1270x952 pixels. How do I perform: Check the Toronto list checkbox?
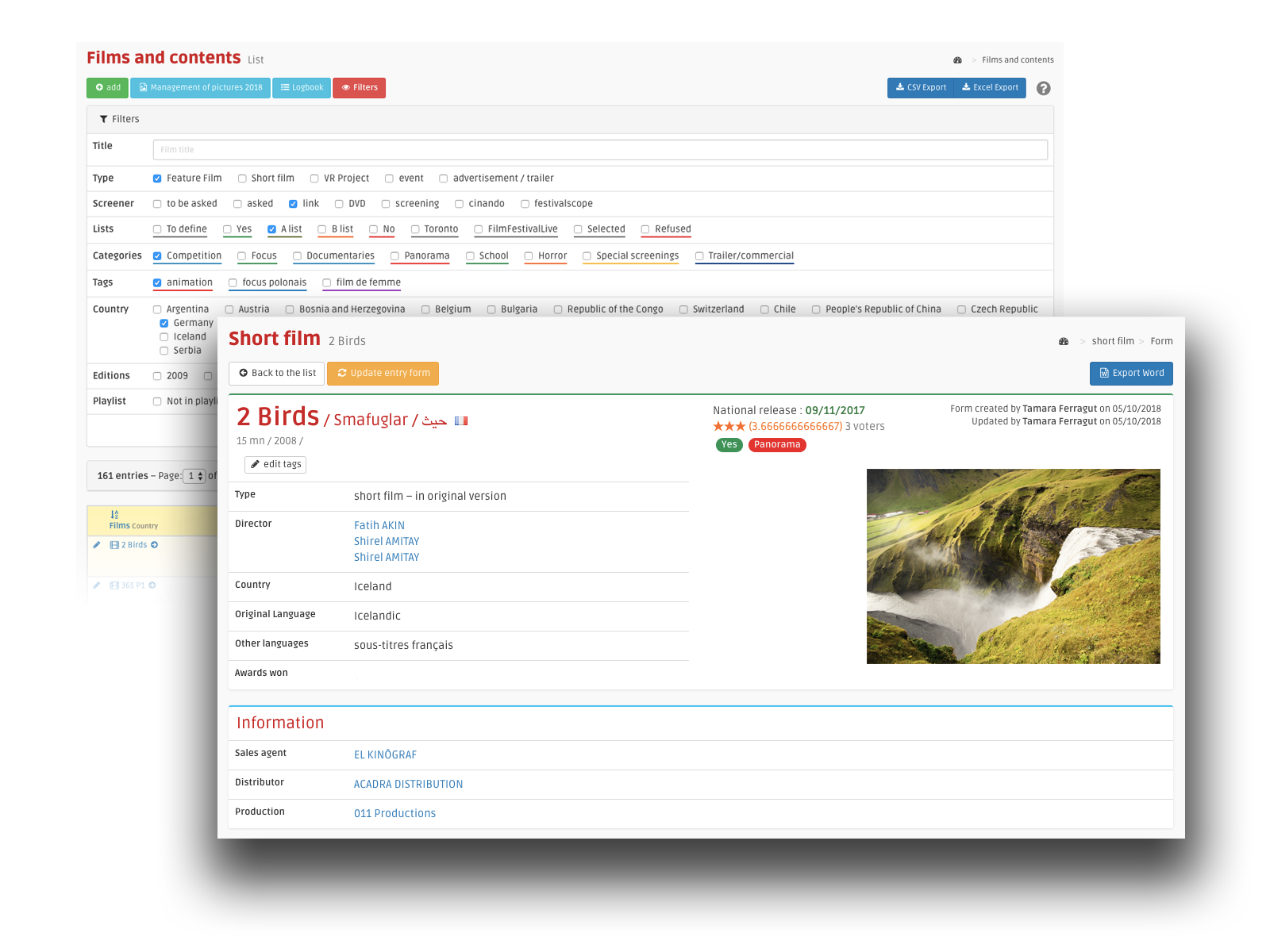point(415,229)
